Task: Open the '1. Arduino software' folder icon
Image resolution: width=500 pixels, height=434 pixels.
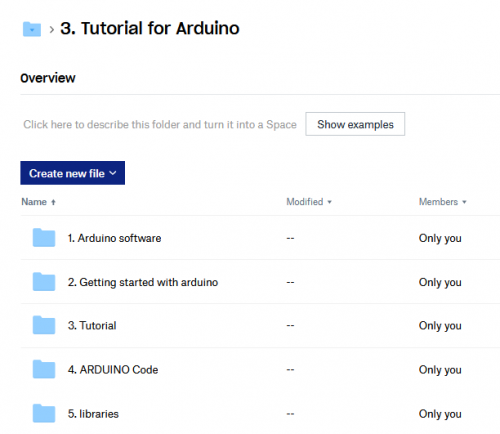Action: pos(44,238)
